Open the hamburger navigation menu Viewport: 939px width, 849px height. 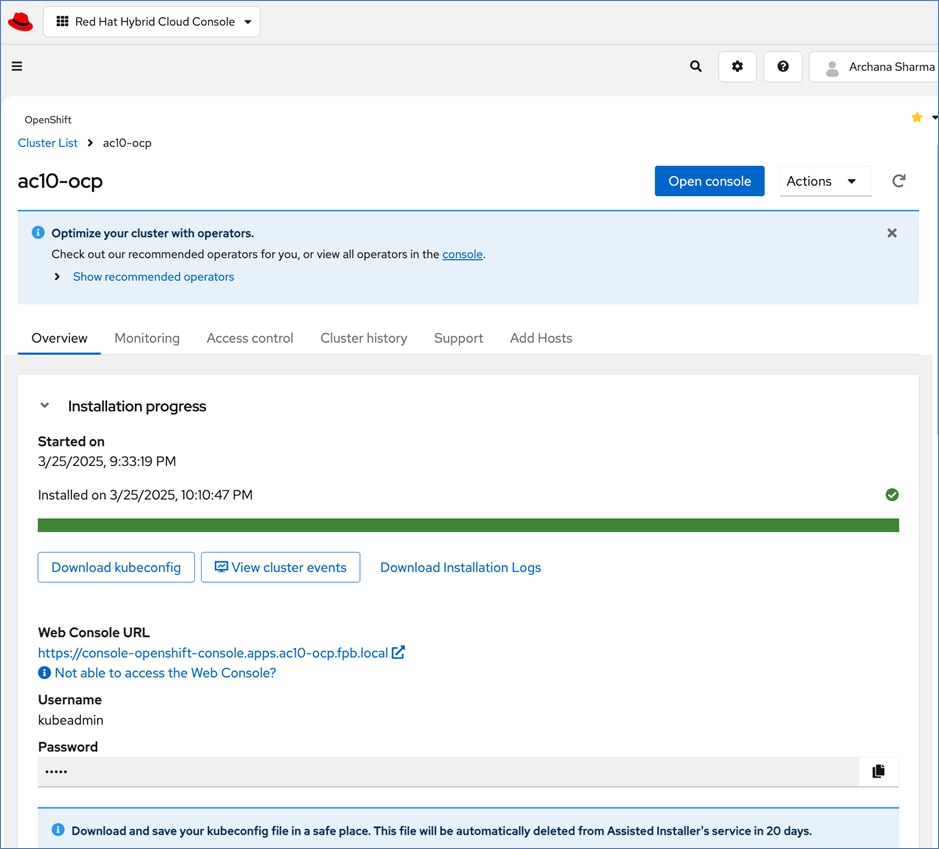point(17,66)
